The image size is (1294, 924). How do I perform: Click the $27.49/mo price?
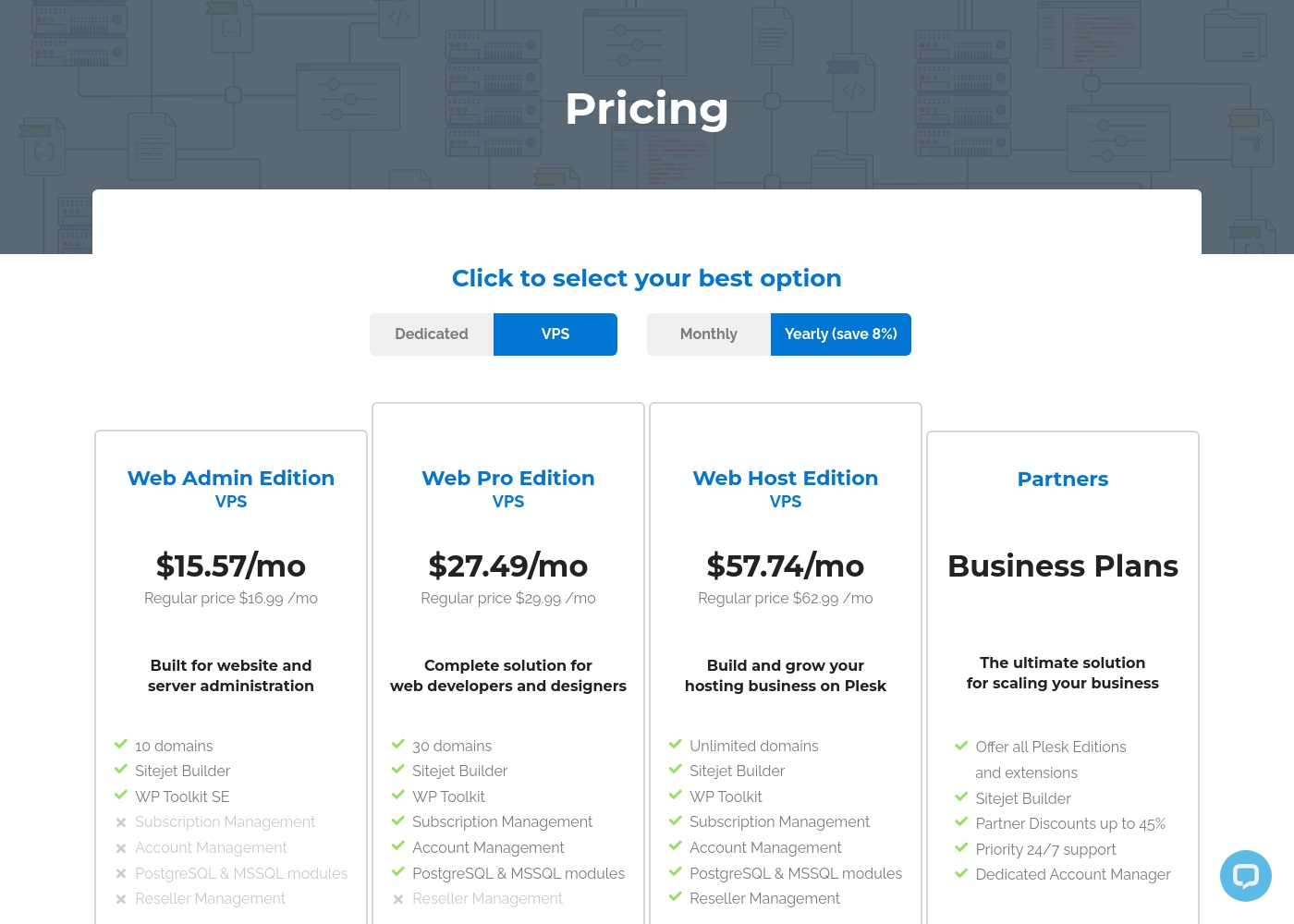tap(508, 565)
